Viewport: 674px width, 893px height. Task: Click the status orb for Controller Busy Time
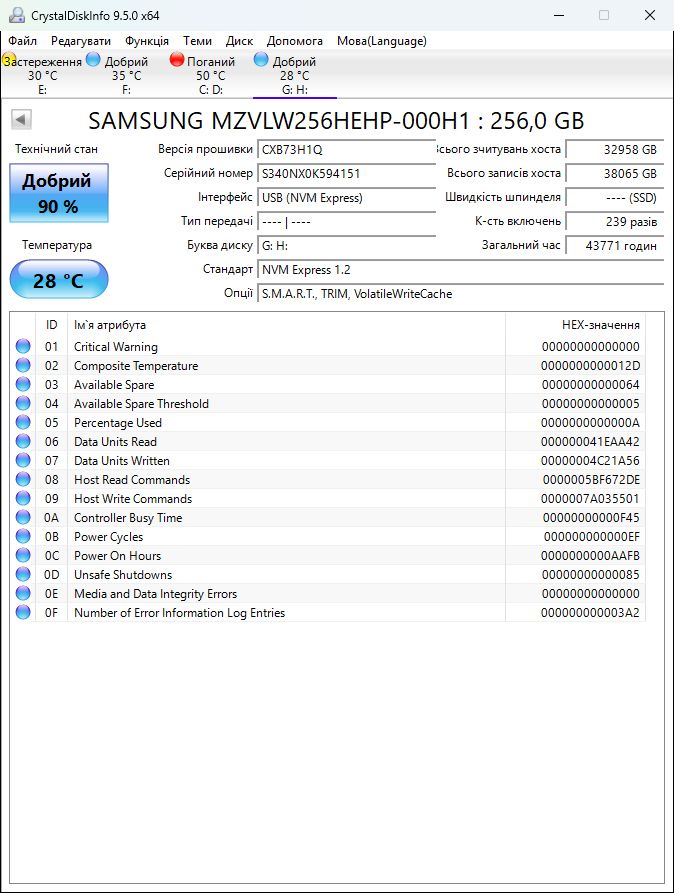pyautogui.click(x=23, y=517)
